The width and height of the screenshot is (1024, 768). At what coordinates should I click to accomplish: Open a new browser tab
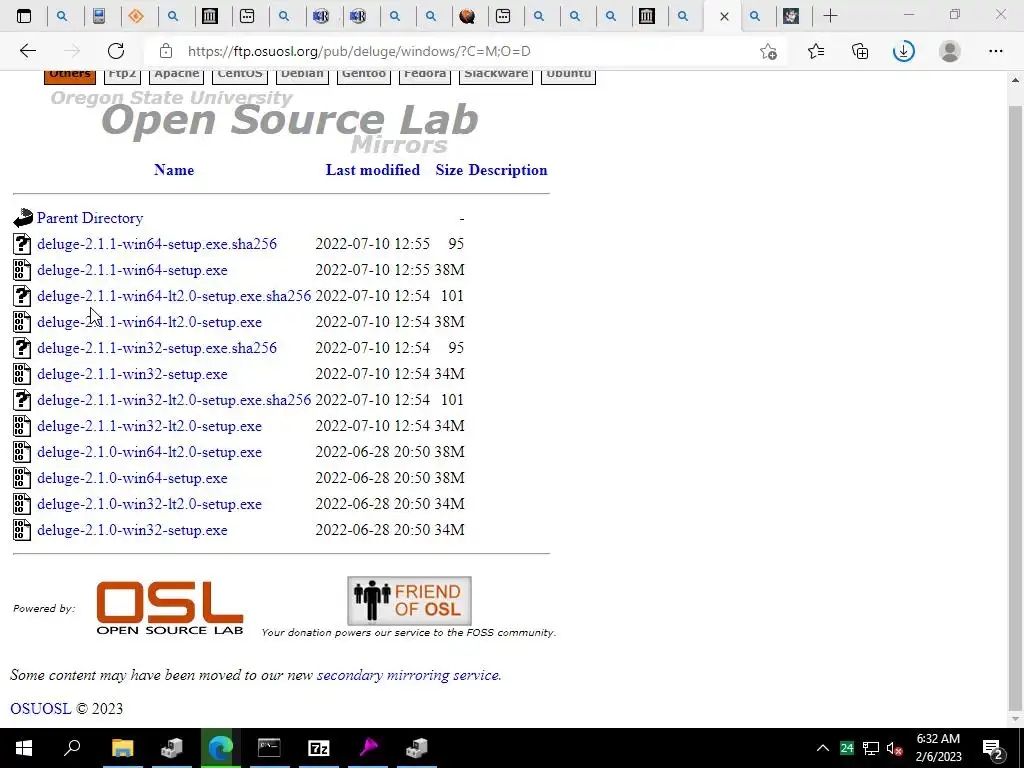[x=830, y=16]
